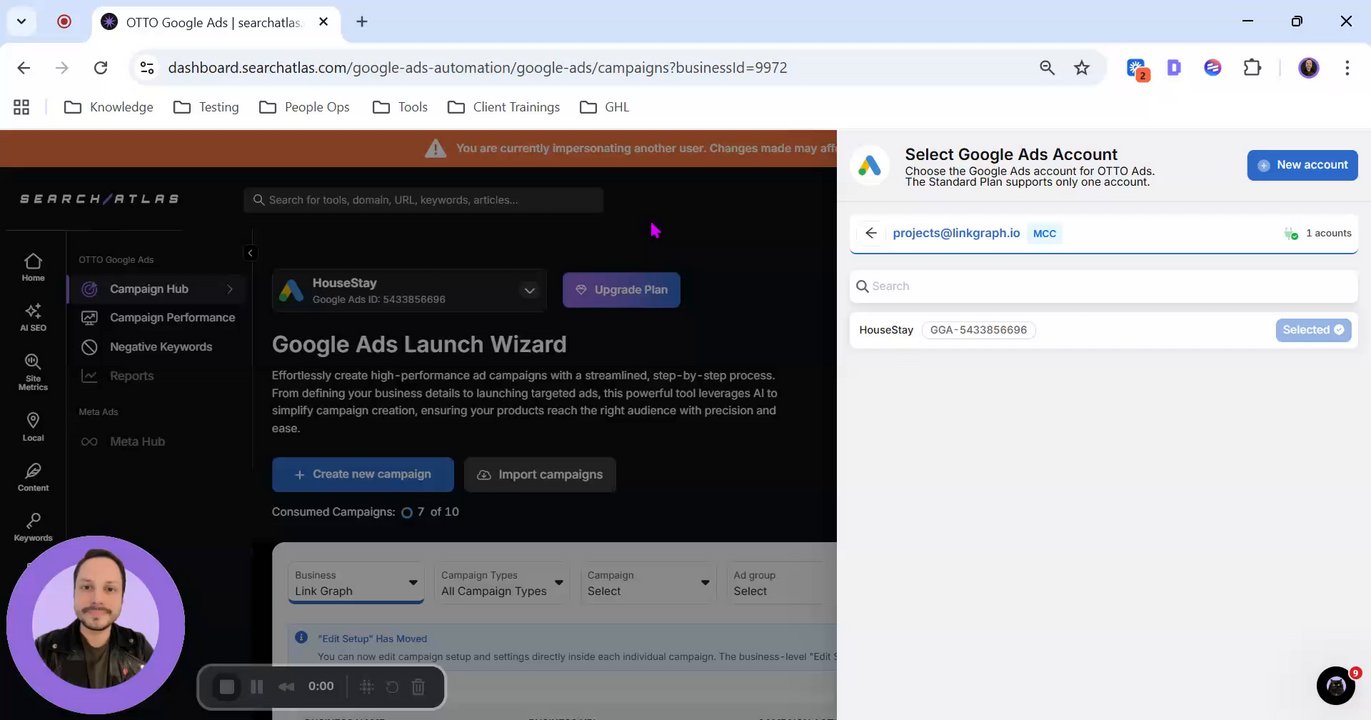Click the New account button
This screenshot has height=720, width=1371.
pos(1302,165)
